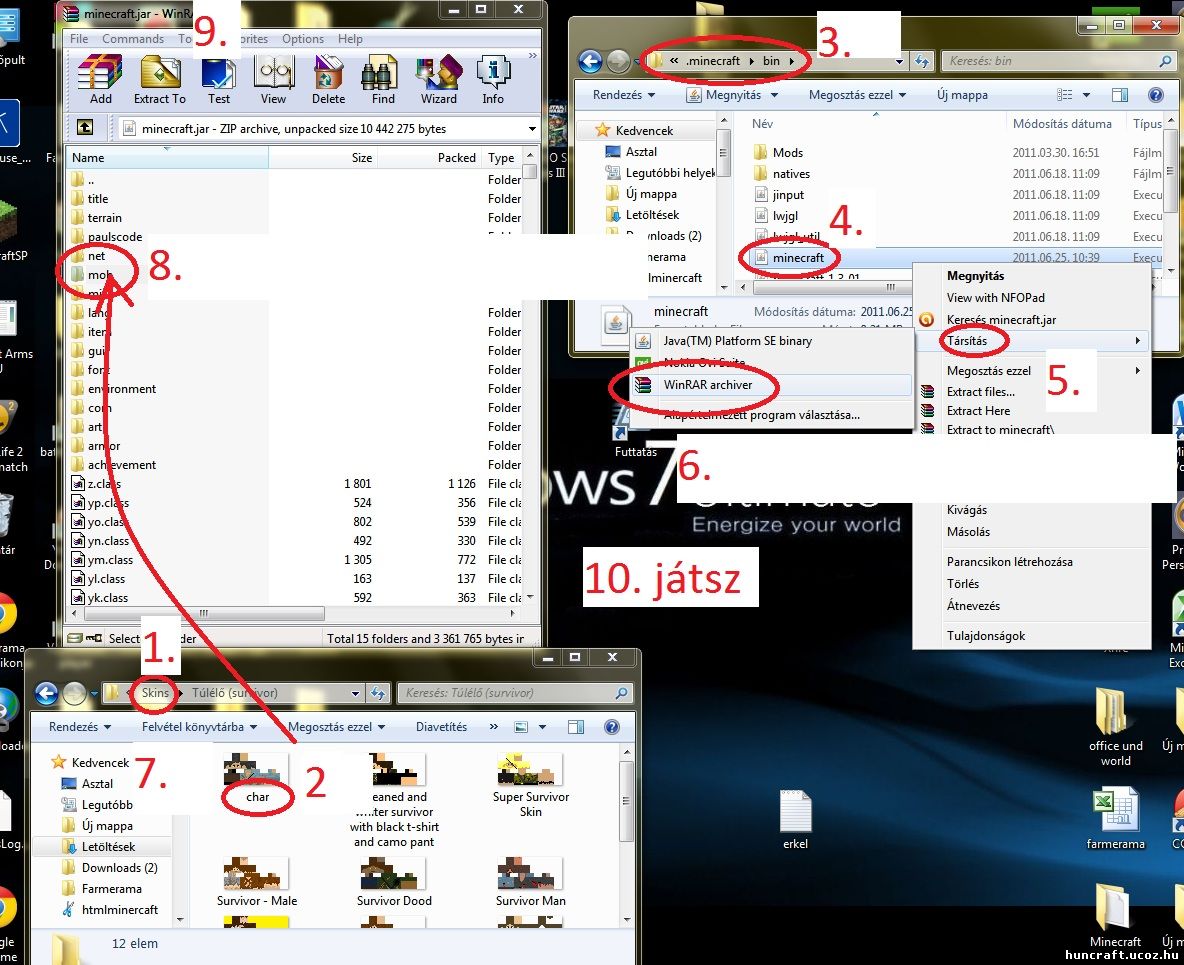
Task: Select Farmerama in Túlélő window sidebar
Action: 102,889
